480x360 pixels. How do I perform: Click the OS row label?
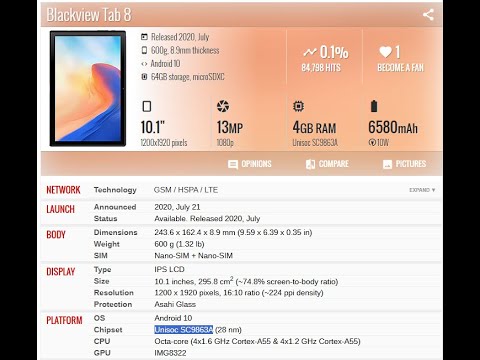pos(99,318)
